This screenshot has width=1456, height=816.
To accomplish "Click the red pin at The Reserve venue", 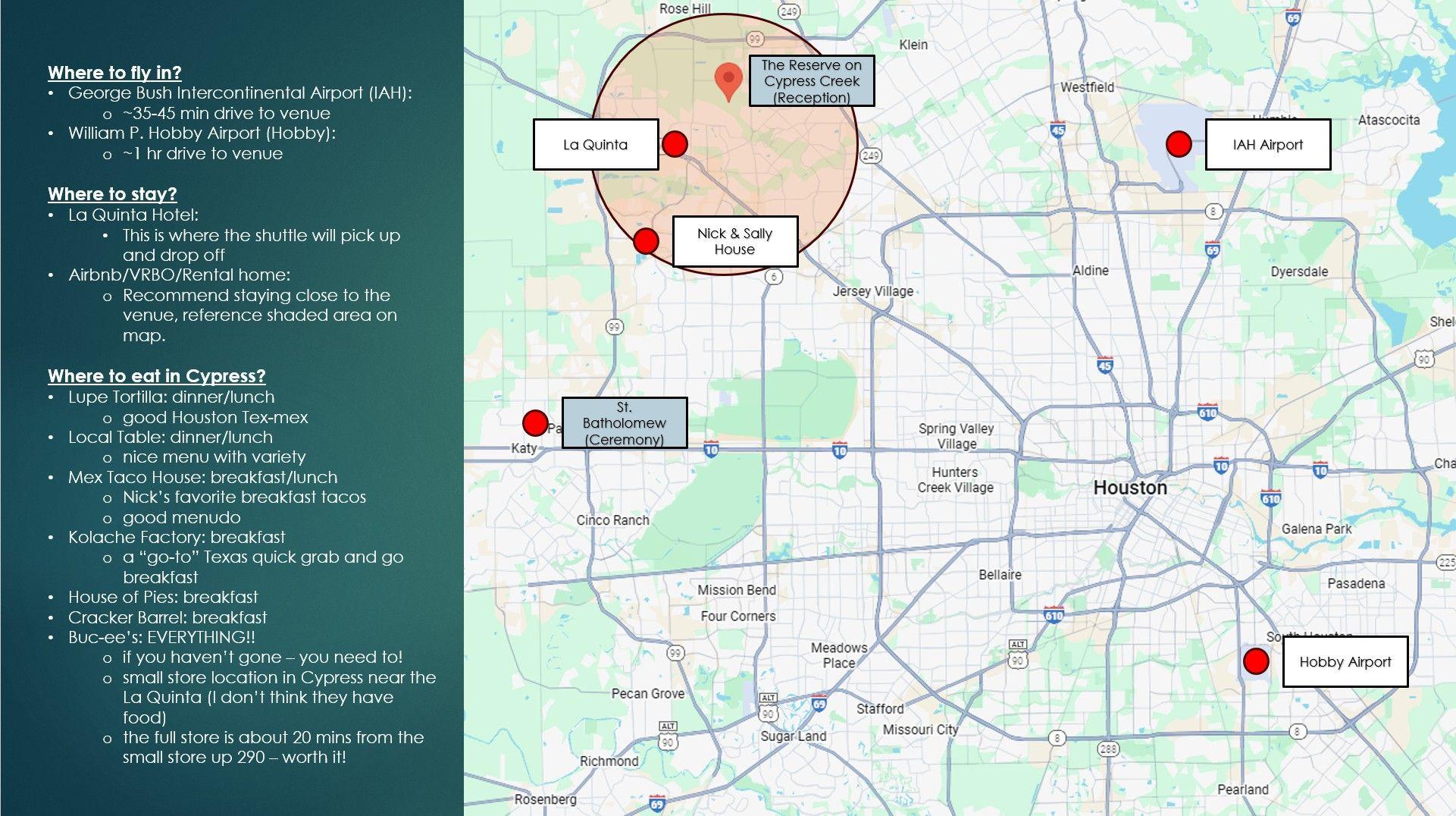I will click(x=728, y=79).
